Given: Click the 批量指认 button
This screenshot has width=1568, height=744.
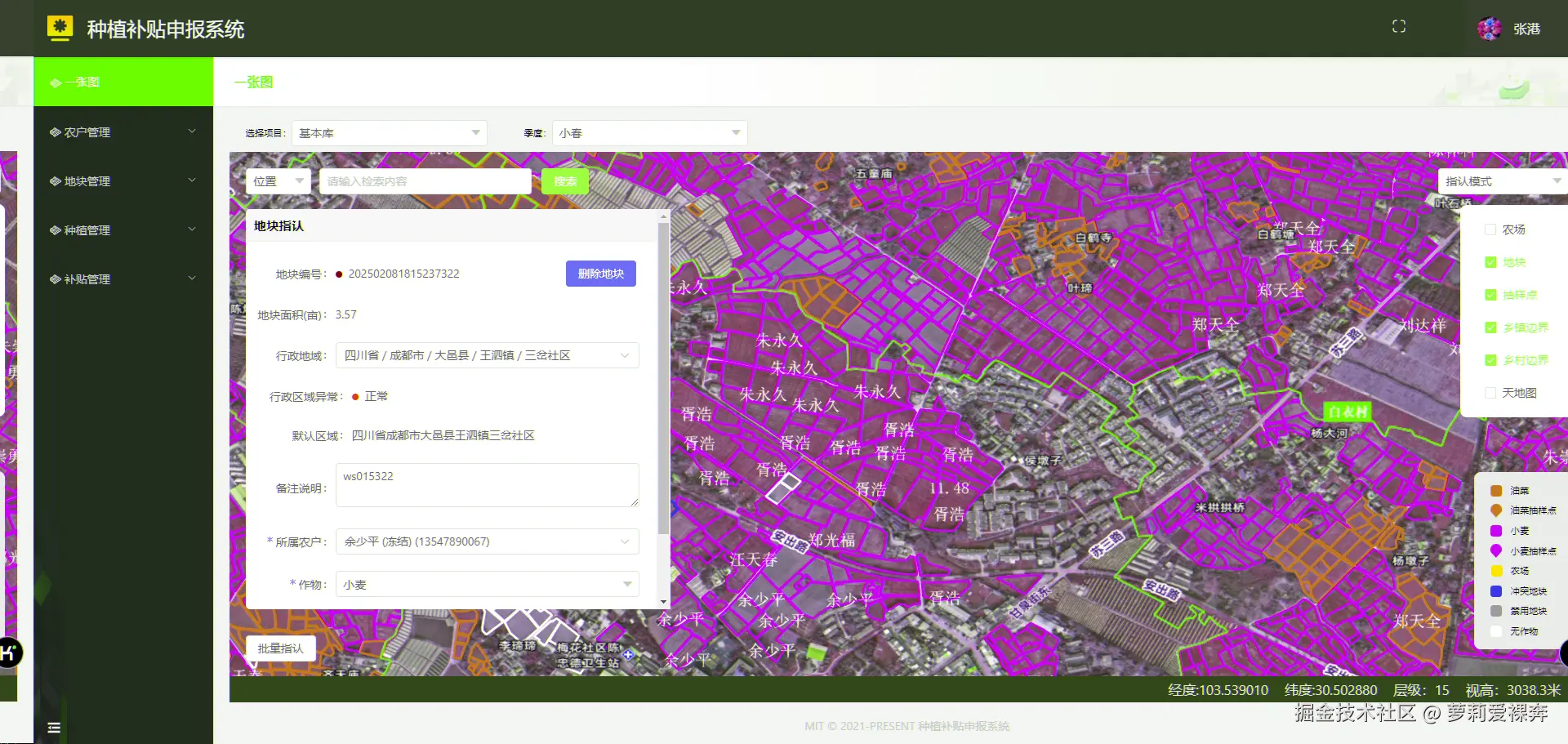Looking at the screenshot, I should pos(281,648).
